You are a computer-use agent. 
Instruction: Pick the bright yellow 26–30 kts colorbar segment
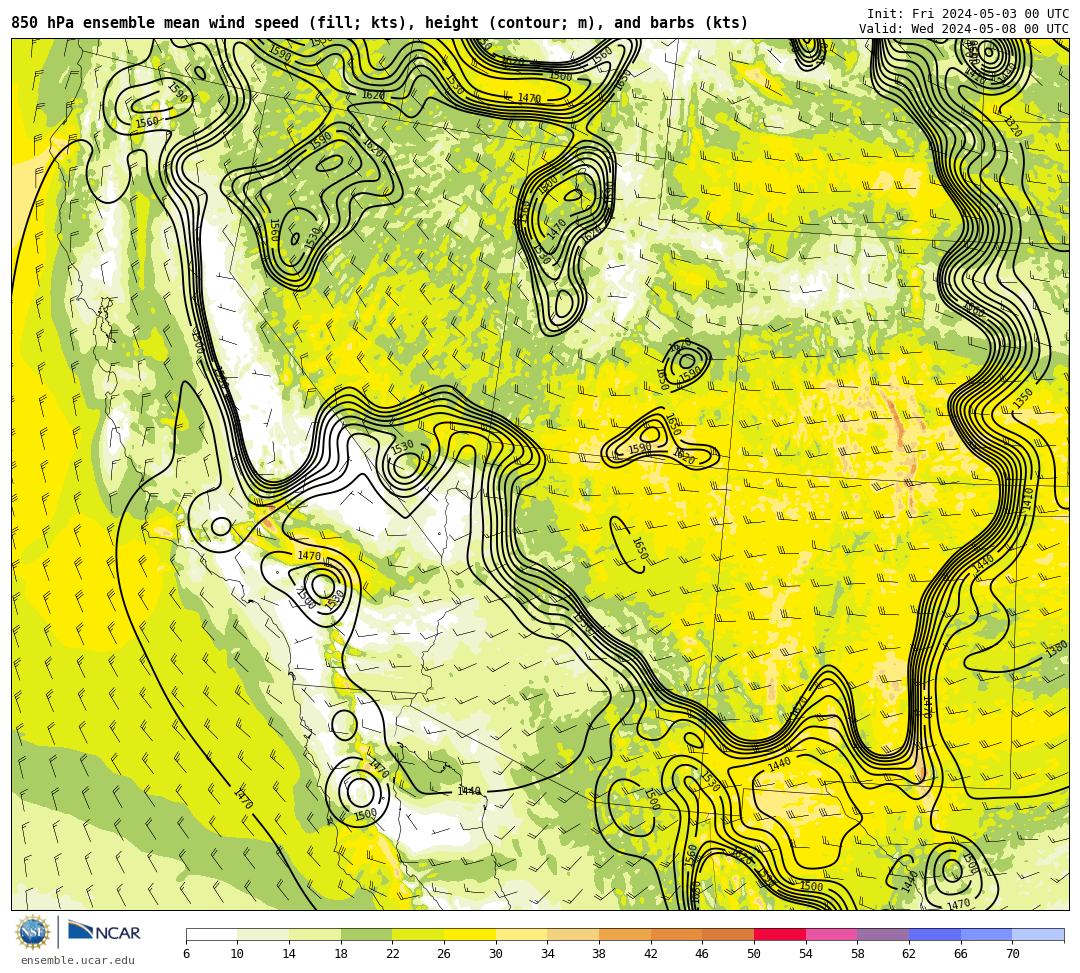click(x=470, y=934)
